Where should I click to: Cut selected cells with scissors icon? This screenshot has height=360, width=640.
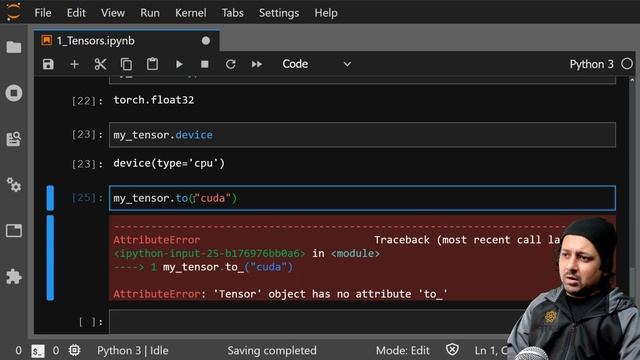tap(100, 64)
